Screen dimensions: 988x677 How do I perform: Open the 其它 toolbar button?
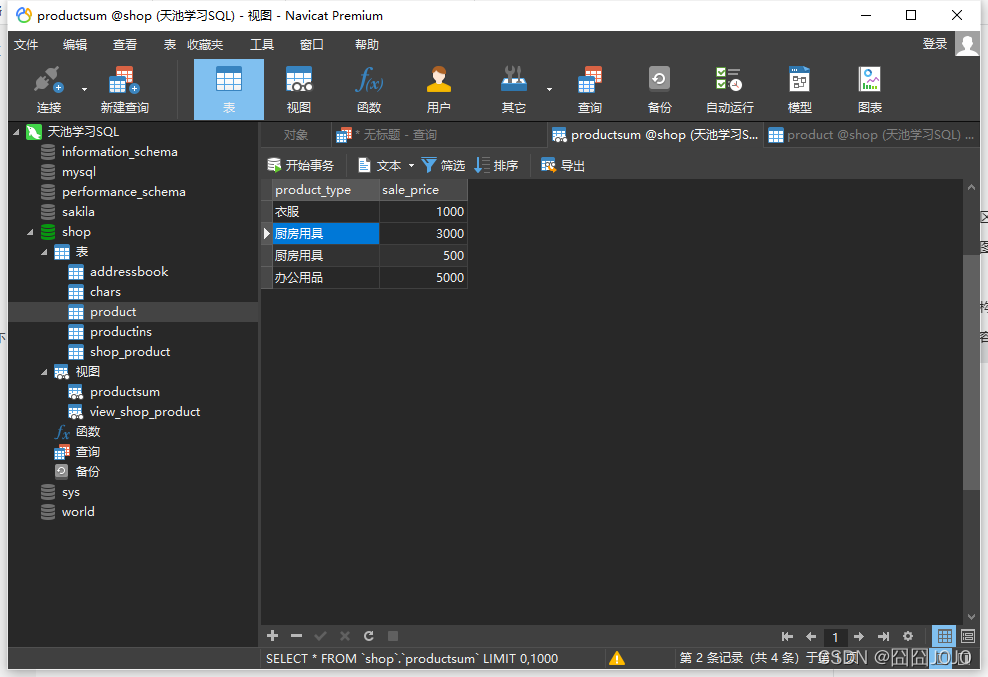[514, 90]
